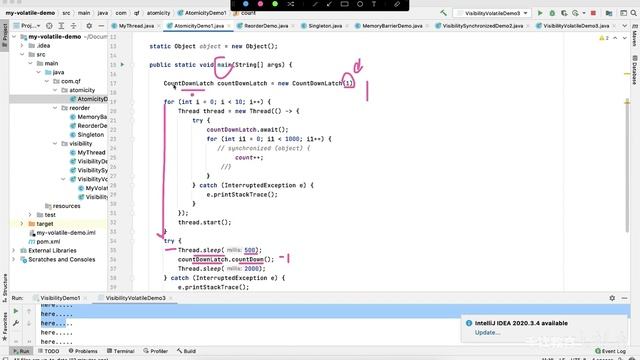Viewport: 640px width, 360px height.
Task: Open Project view selector dropdown
Action: tap(27, 26)
